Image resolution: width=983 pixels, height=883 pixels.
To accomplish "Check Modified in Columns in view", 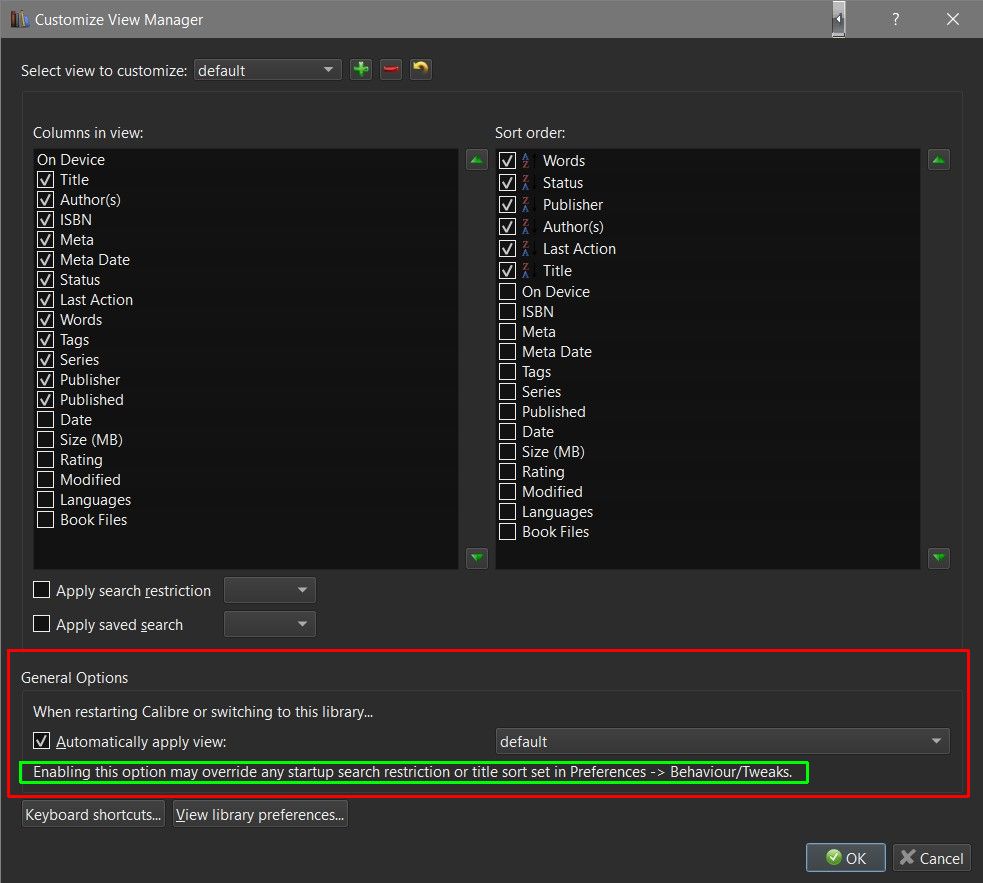I will 45,480.
